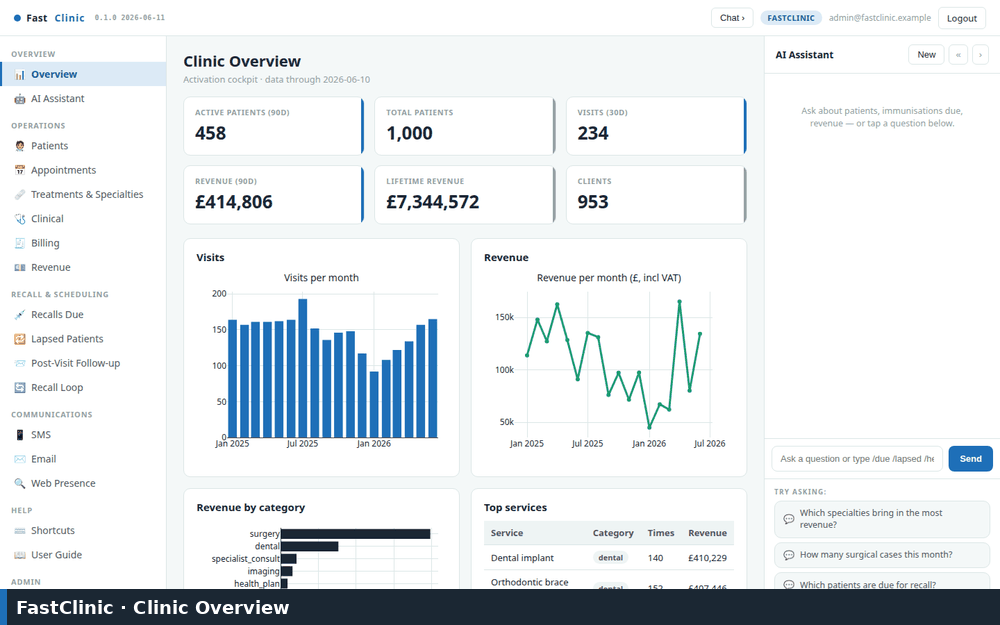Open the Revenue sidebar item
The width and height of the screenshot is (1000, 625).
pos(84,267)
